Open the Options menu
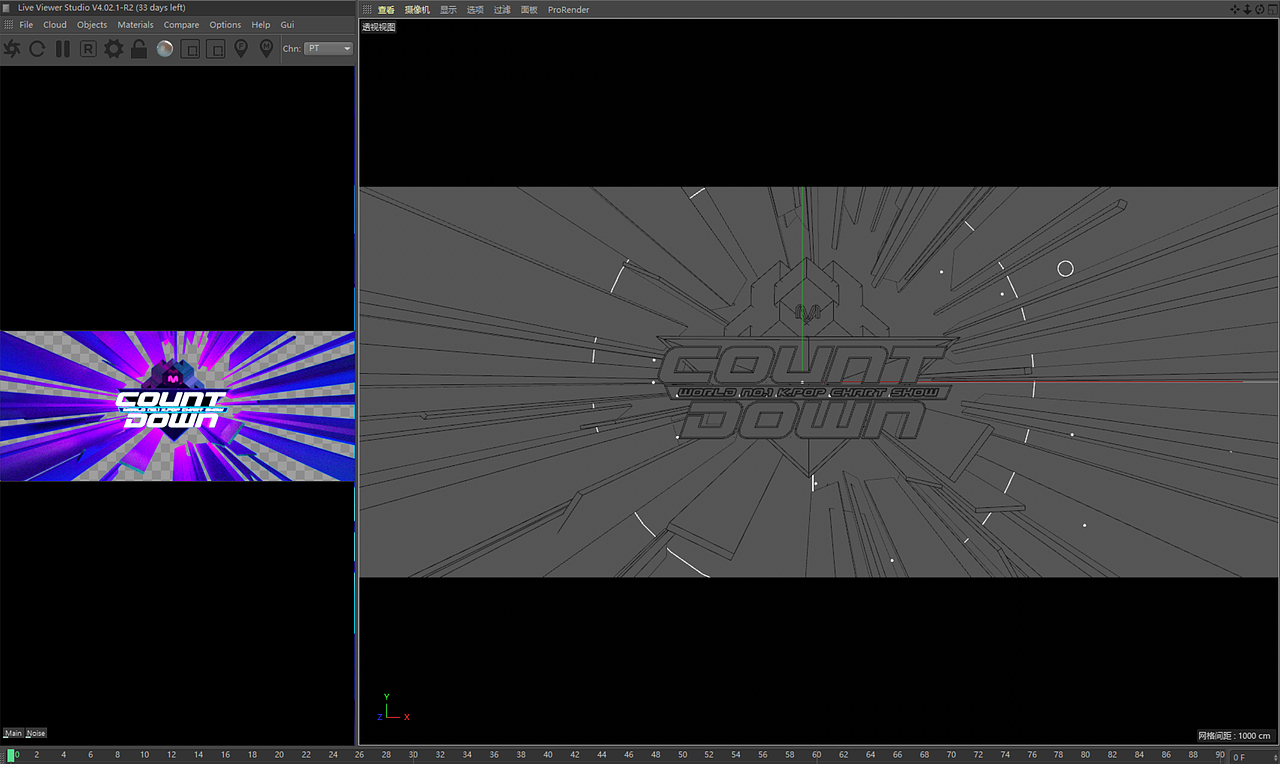1280x764 pixels. click(225, 25)
